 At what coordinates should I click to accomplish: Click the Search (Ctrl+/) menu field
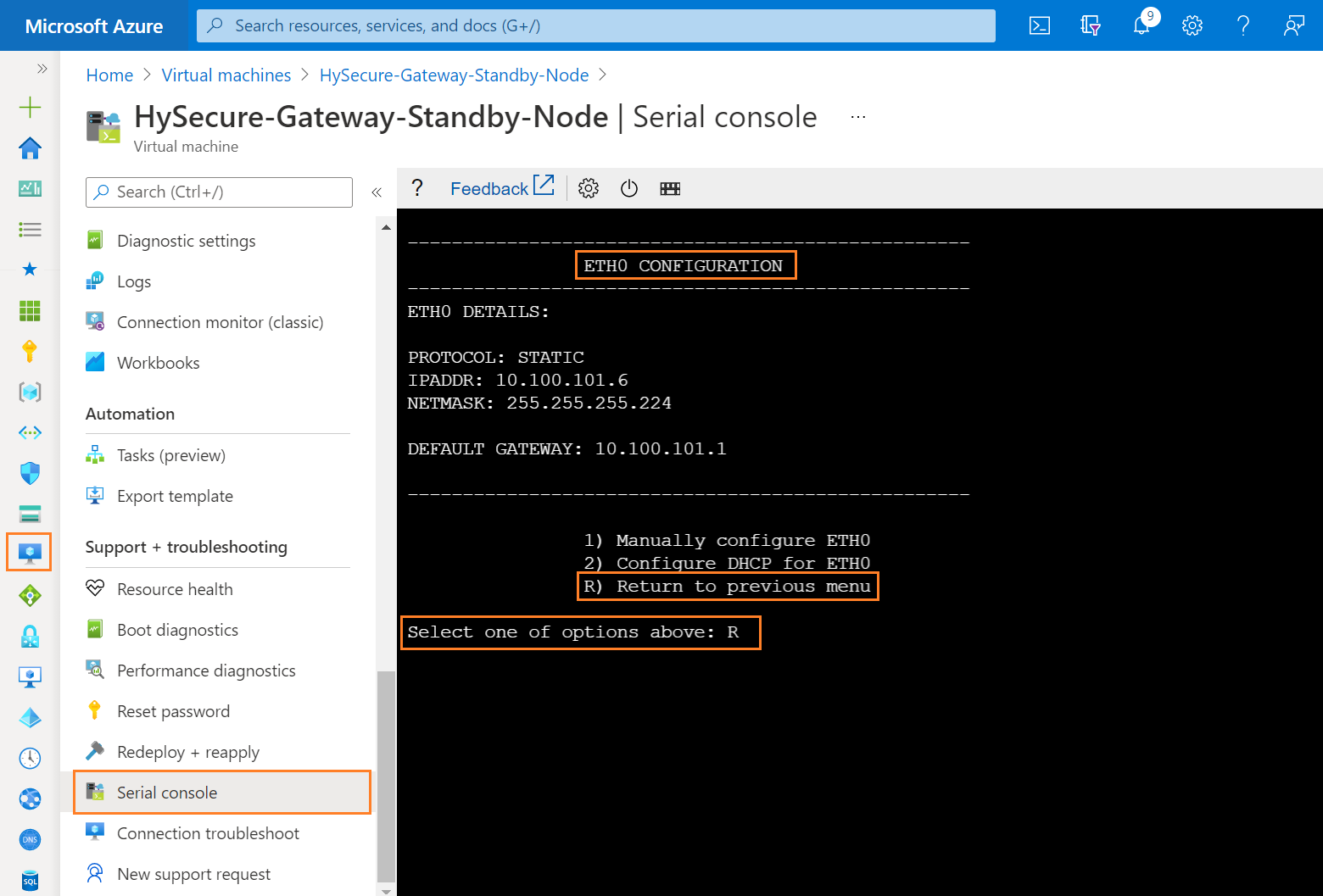(x=219, y=192)
